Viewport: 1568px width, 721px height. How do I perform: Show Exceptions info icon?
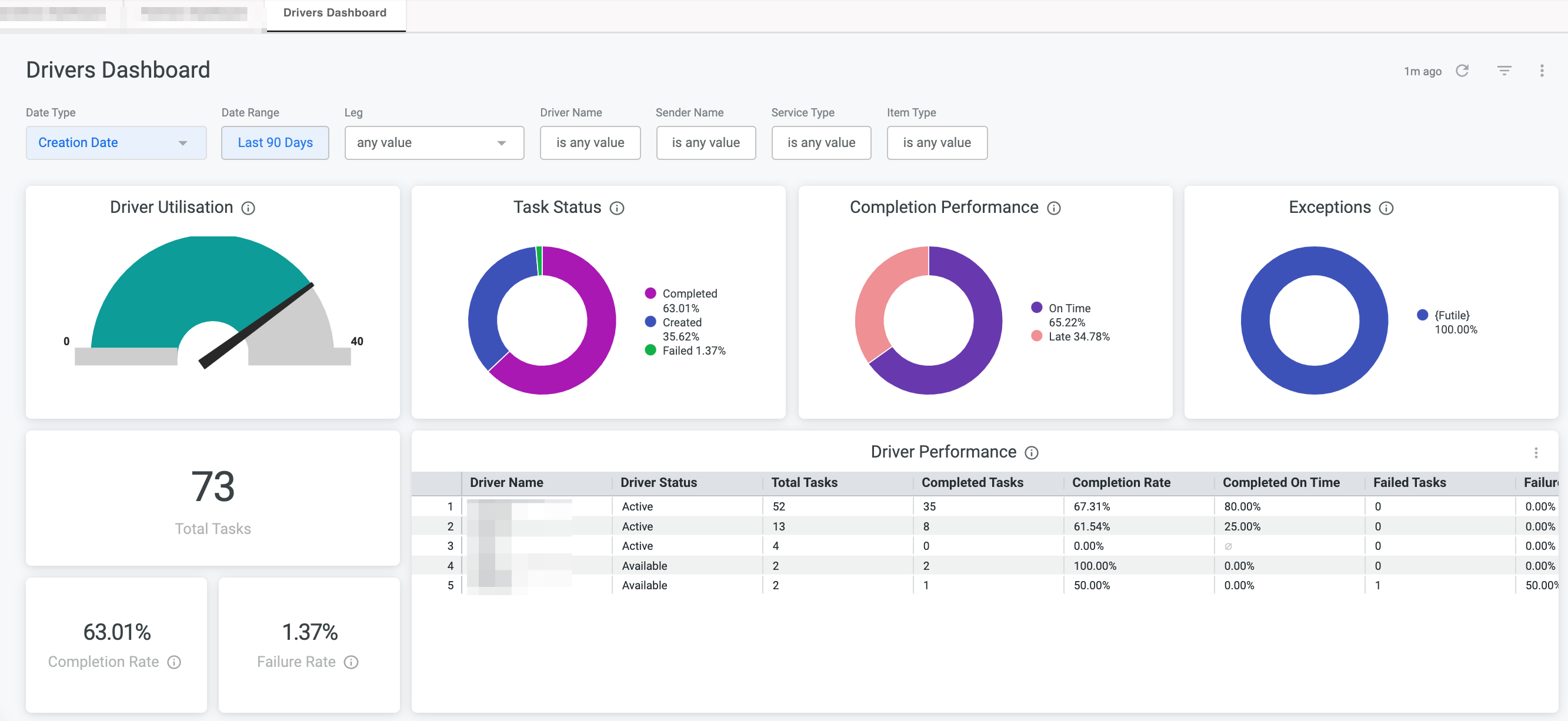click(x=1386, y=208)
